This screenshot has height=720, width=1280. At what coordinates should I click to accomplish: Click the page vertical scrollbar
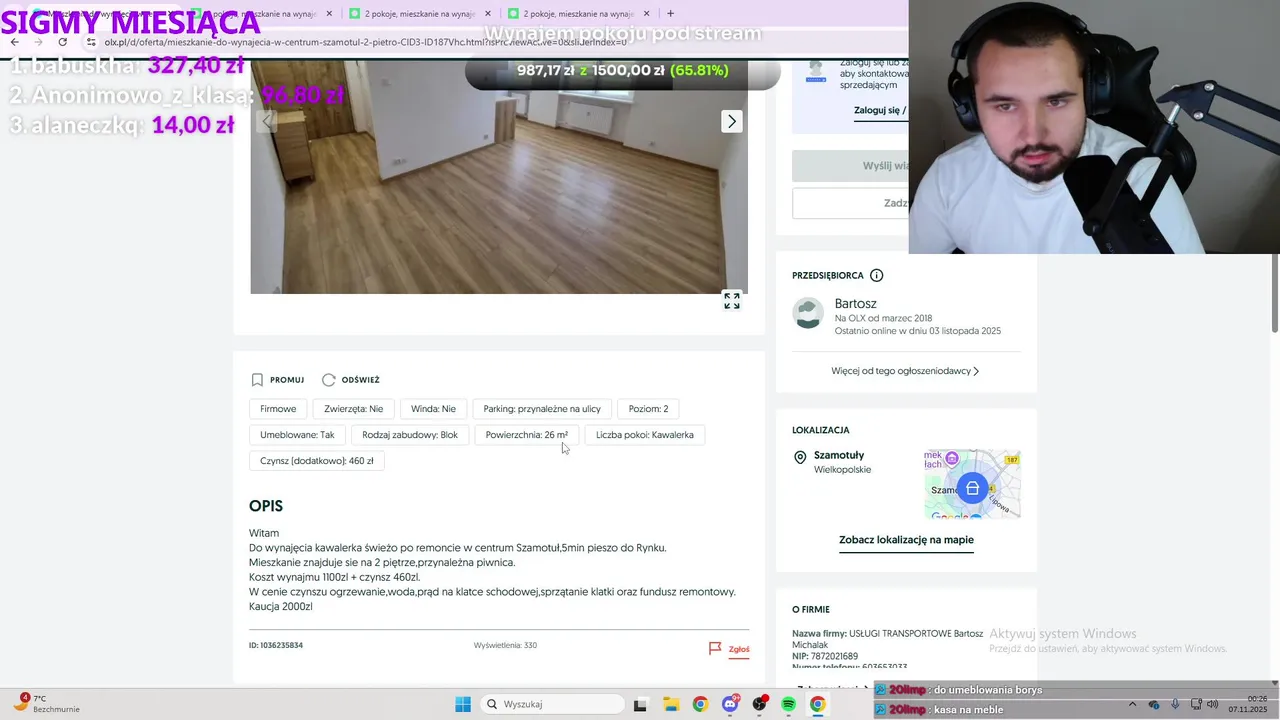1274,294
